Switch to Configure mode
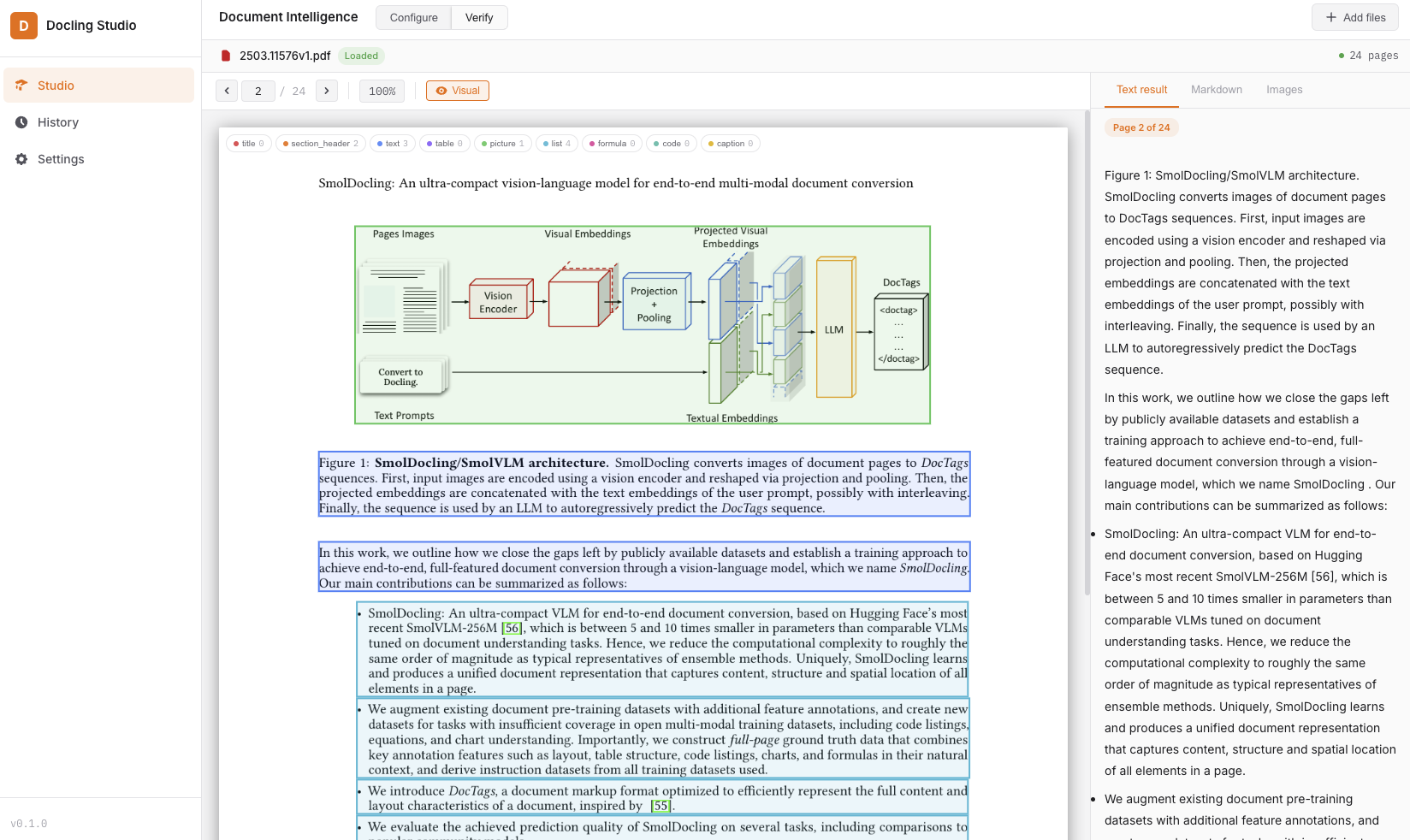1410x840 pixels. 413,17
